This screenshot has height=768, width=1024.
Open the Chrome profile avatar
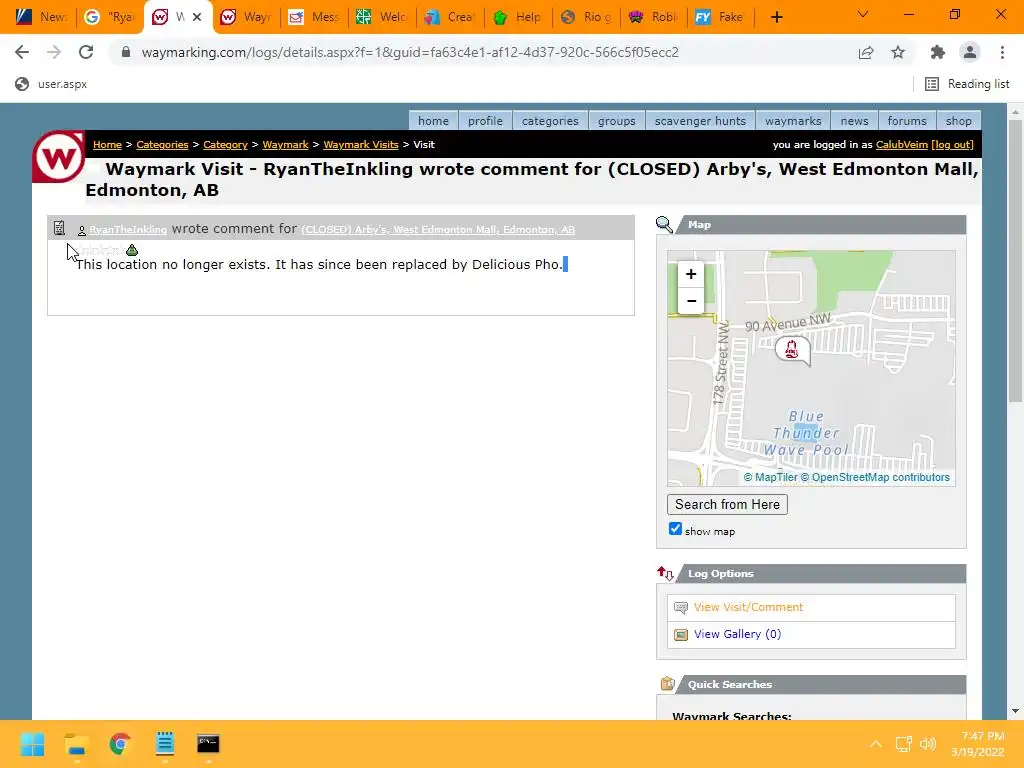970,52
